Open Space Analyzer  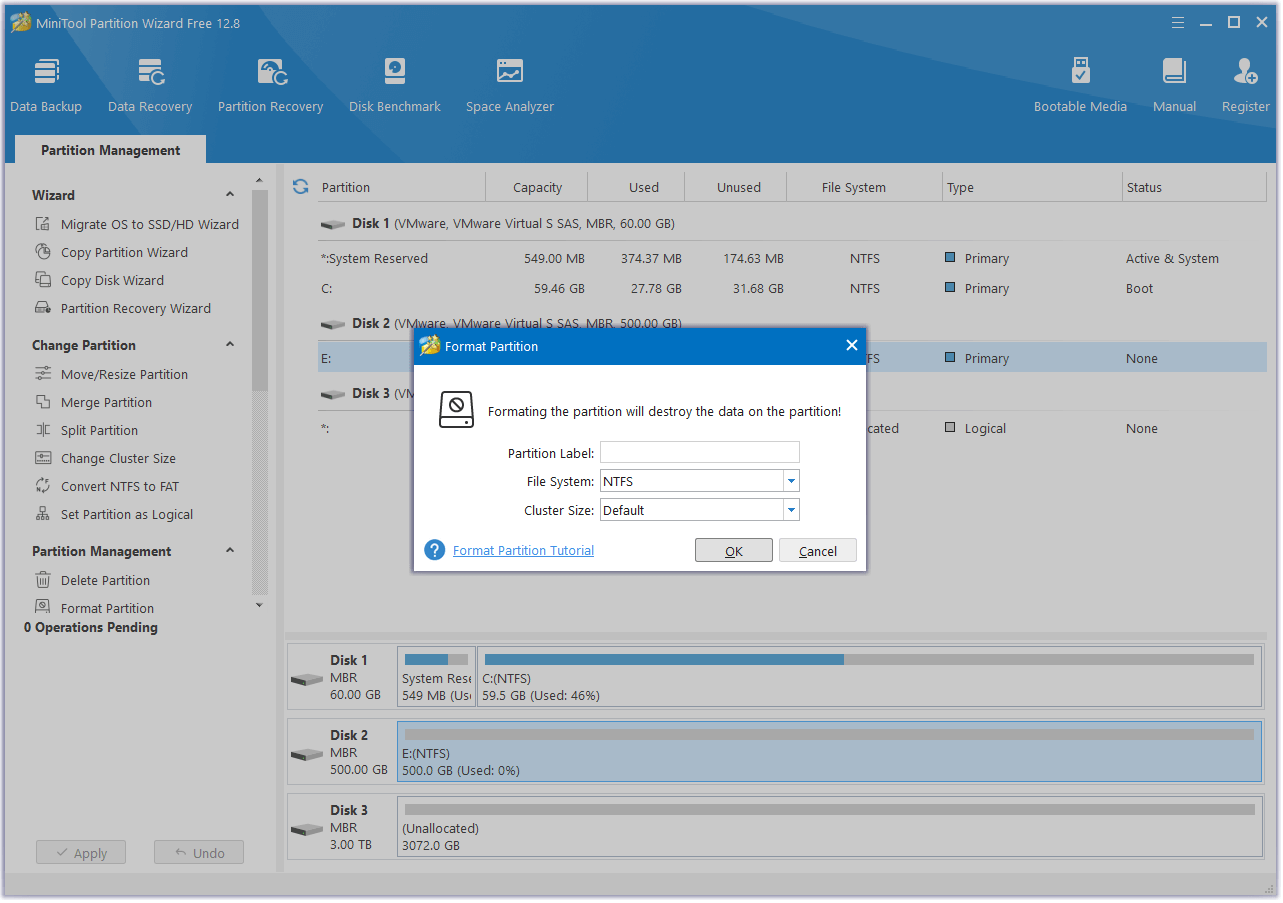click(x=510, y=85)
